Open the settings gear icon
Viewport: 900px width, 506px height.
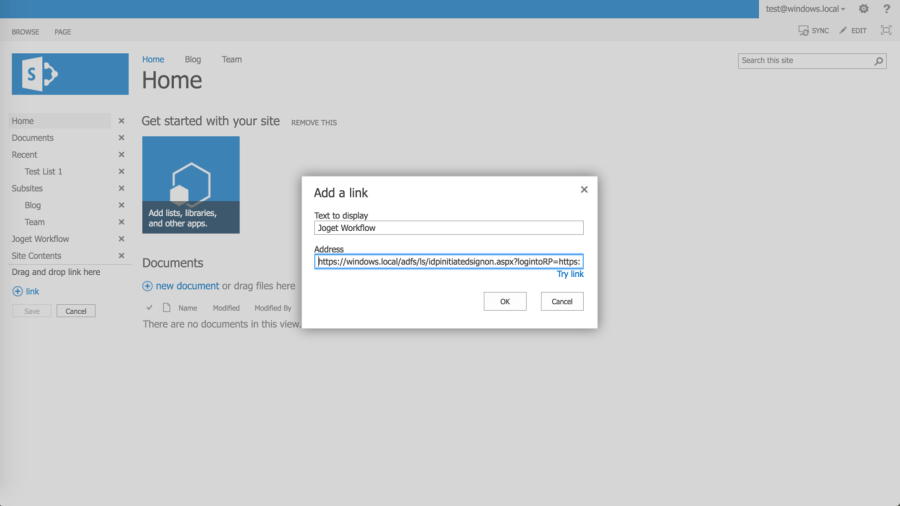click(x=864, y=9)
